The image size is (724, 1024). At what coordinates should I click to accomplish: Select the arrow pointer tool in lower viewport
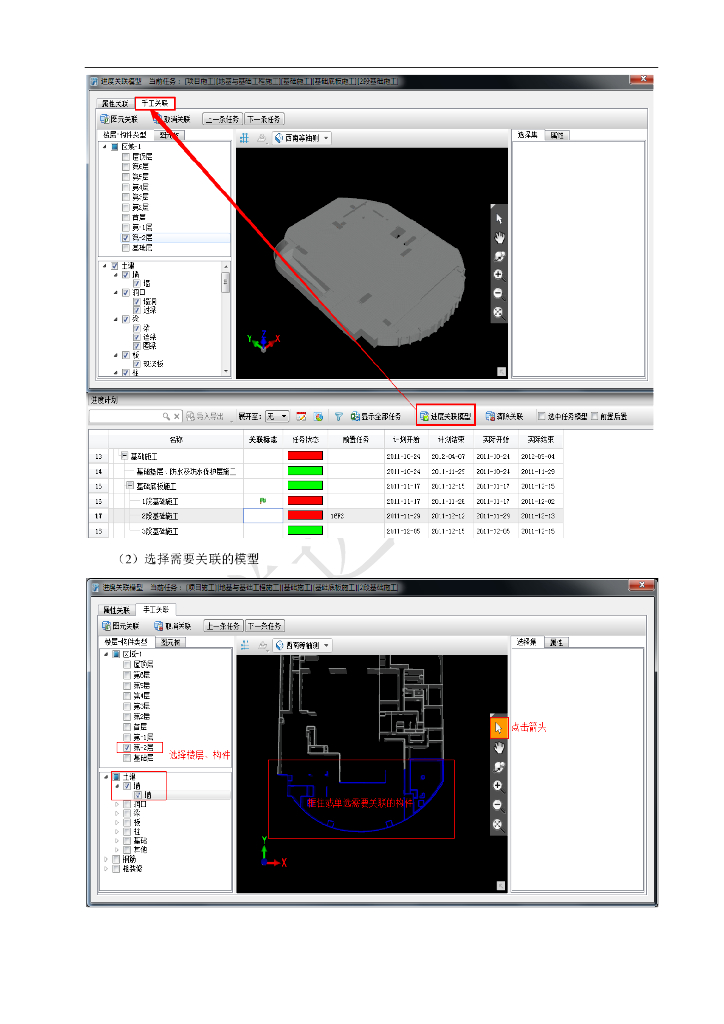pos(497,728)
